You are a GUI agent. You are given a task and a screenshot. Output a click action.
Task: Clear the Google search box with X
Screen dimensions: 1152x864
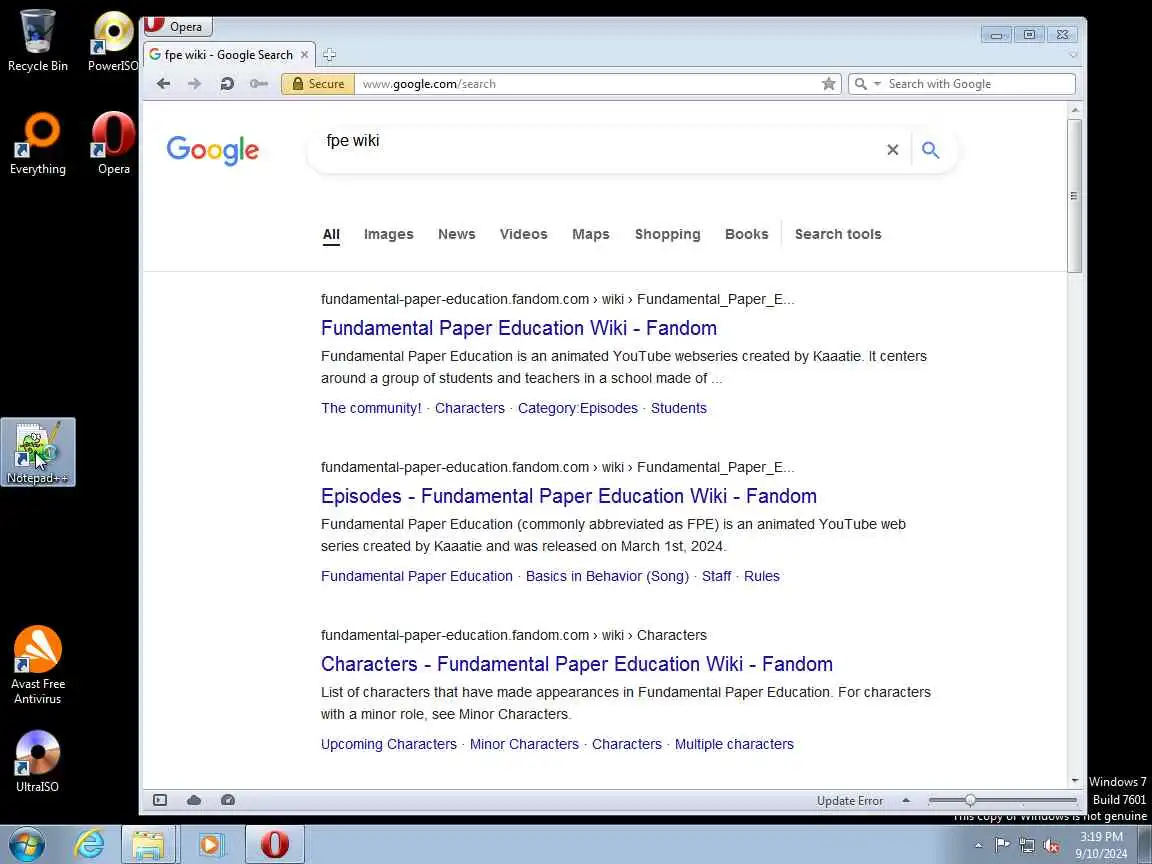pos(893,150)
